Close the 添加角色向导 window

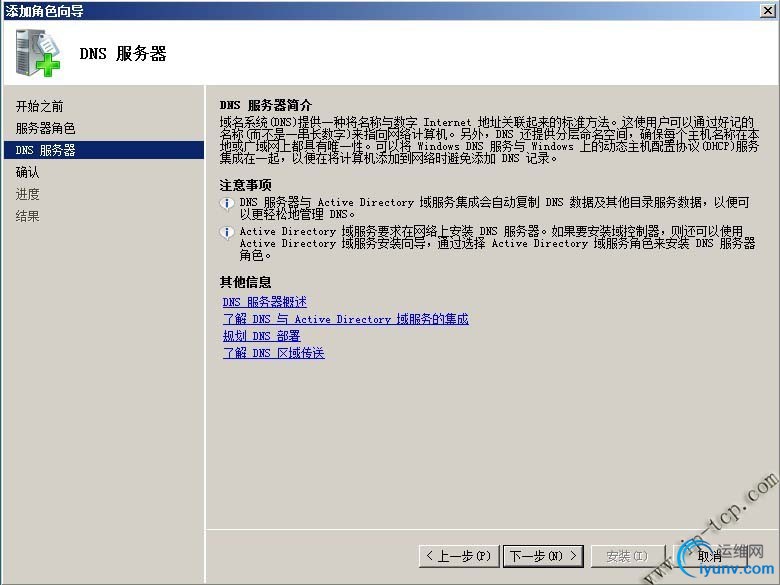(x=768, y=10)
